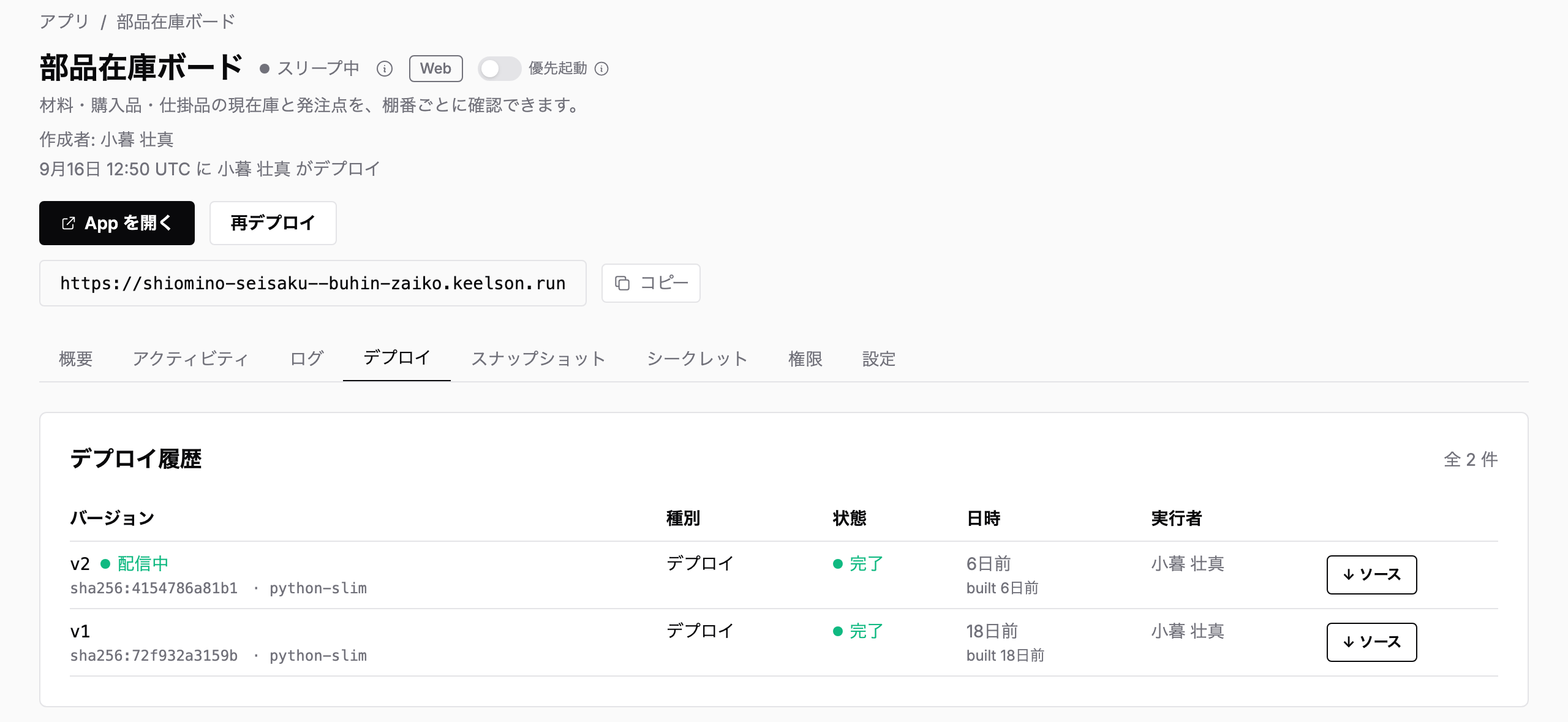Select the デプロイ tab
The width and height of the screenshot is (1568, 722).
(x=397, y=358)
